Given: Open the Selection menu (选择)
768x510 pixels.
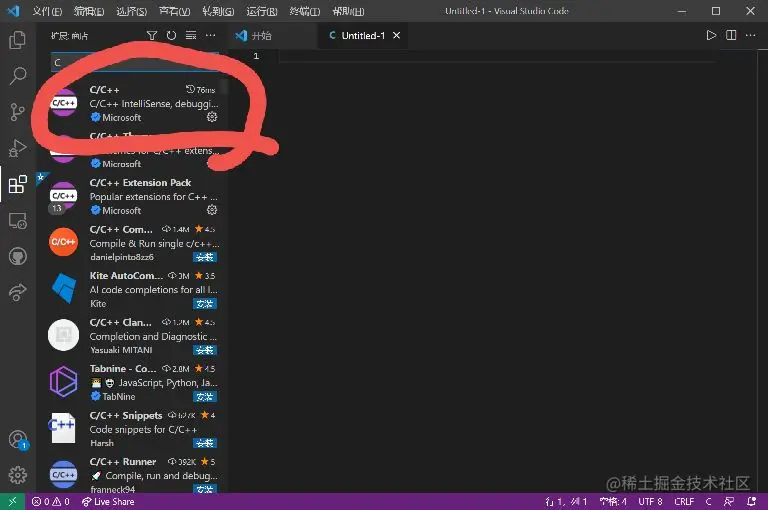Looking at the screenshot, I should 132,11.
